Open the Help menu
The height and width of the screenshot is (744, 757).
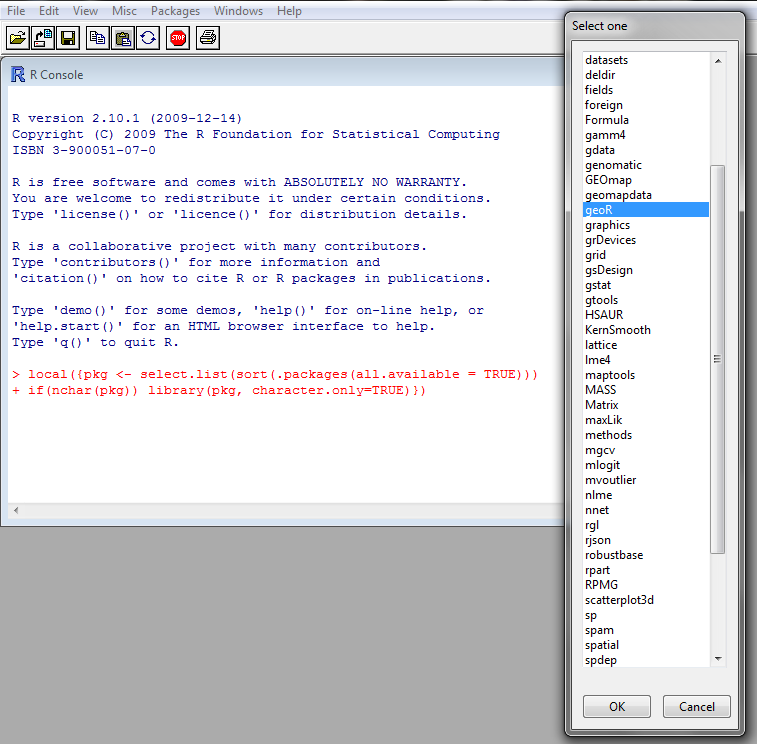289,11
